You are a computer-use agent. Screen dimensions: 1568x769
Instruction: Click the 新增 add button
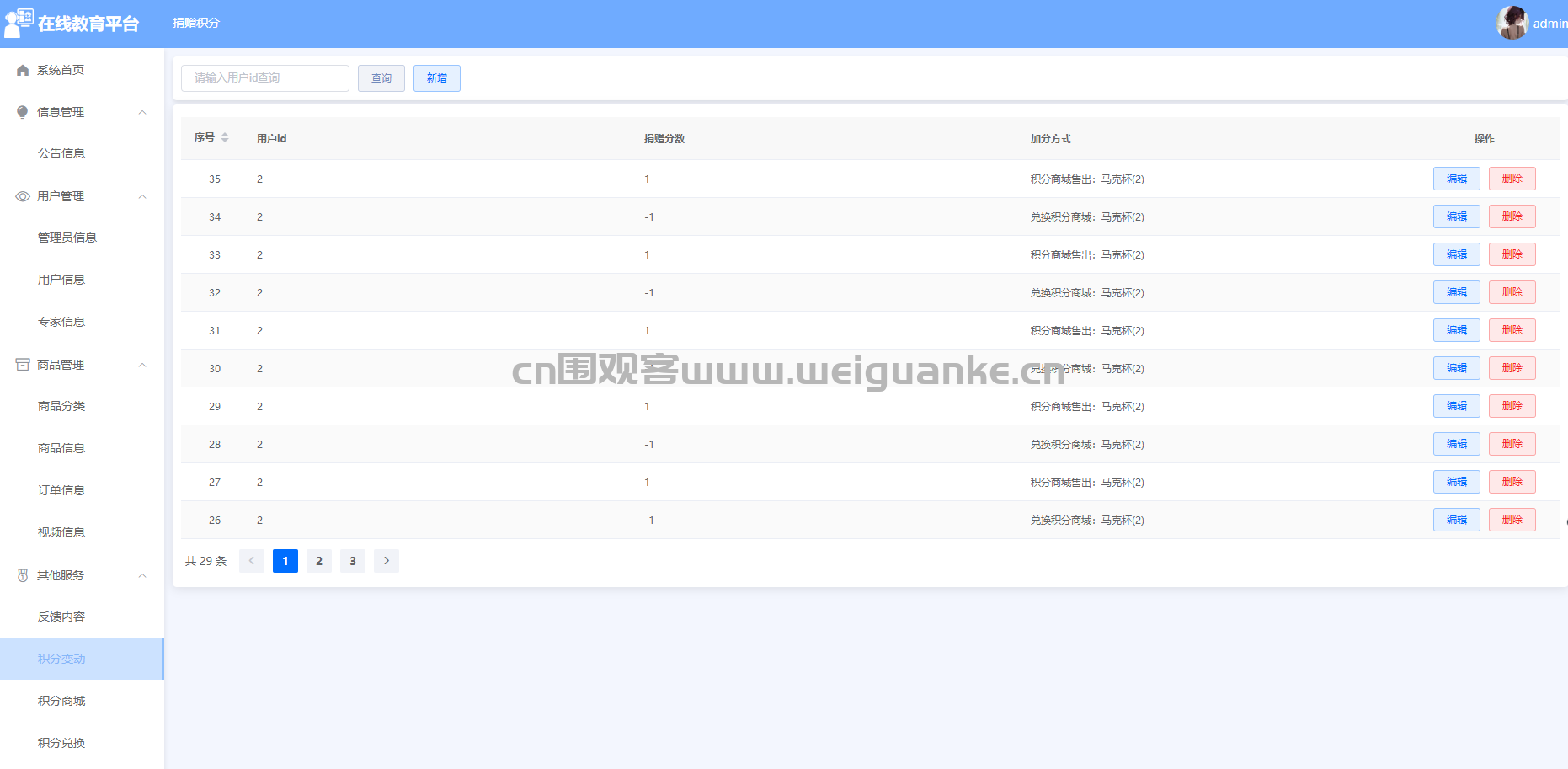coord(436,78)
